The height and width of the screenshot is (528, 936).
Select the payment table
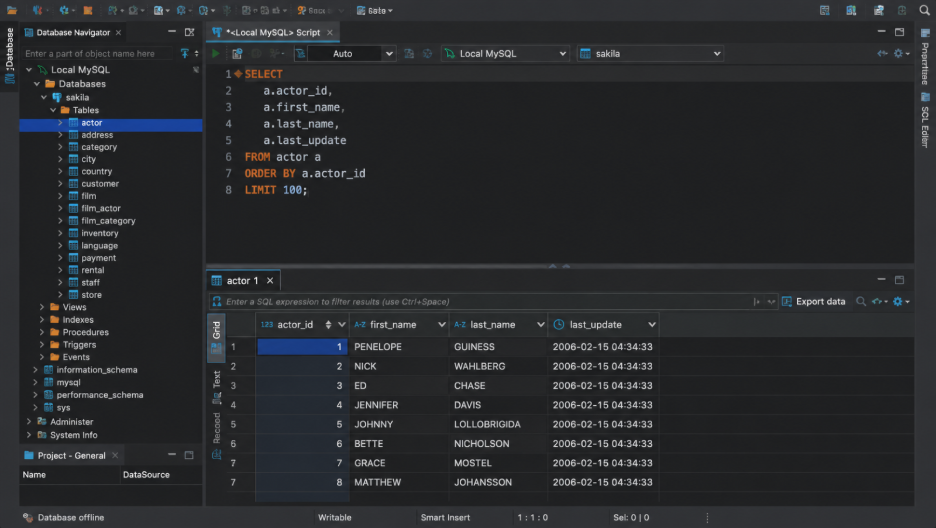click(x=98, y=258)
